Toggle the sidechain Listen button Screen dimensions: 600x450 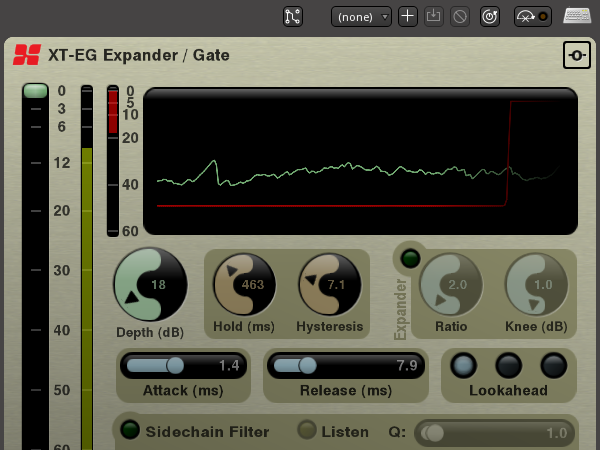point(307,431)
